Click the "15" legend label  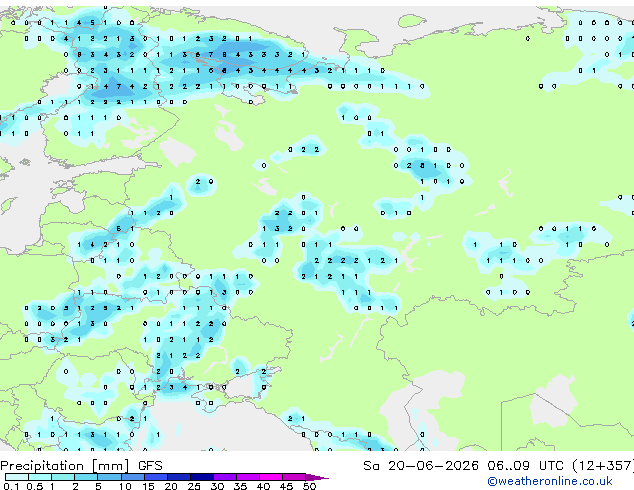(x=148, y=486)
